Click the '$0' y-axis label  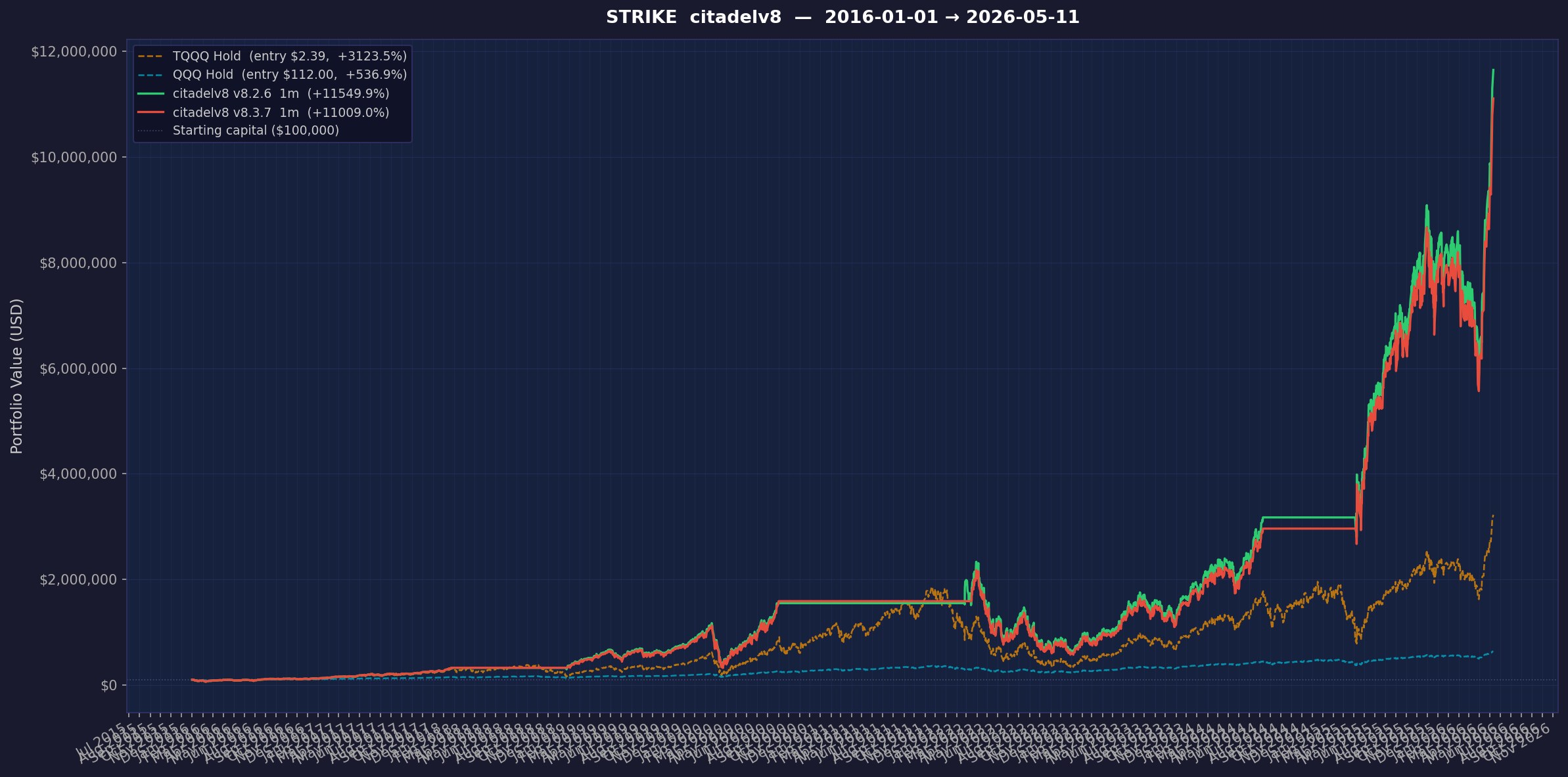point(108,686)
